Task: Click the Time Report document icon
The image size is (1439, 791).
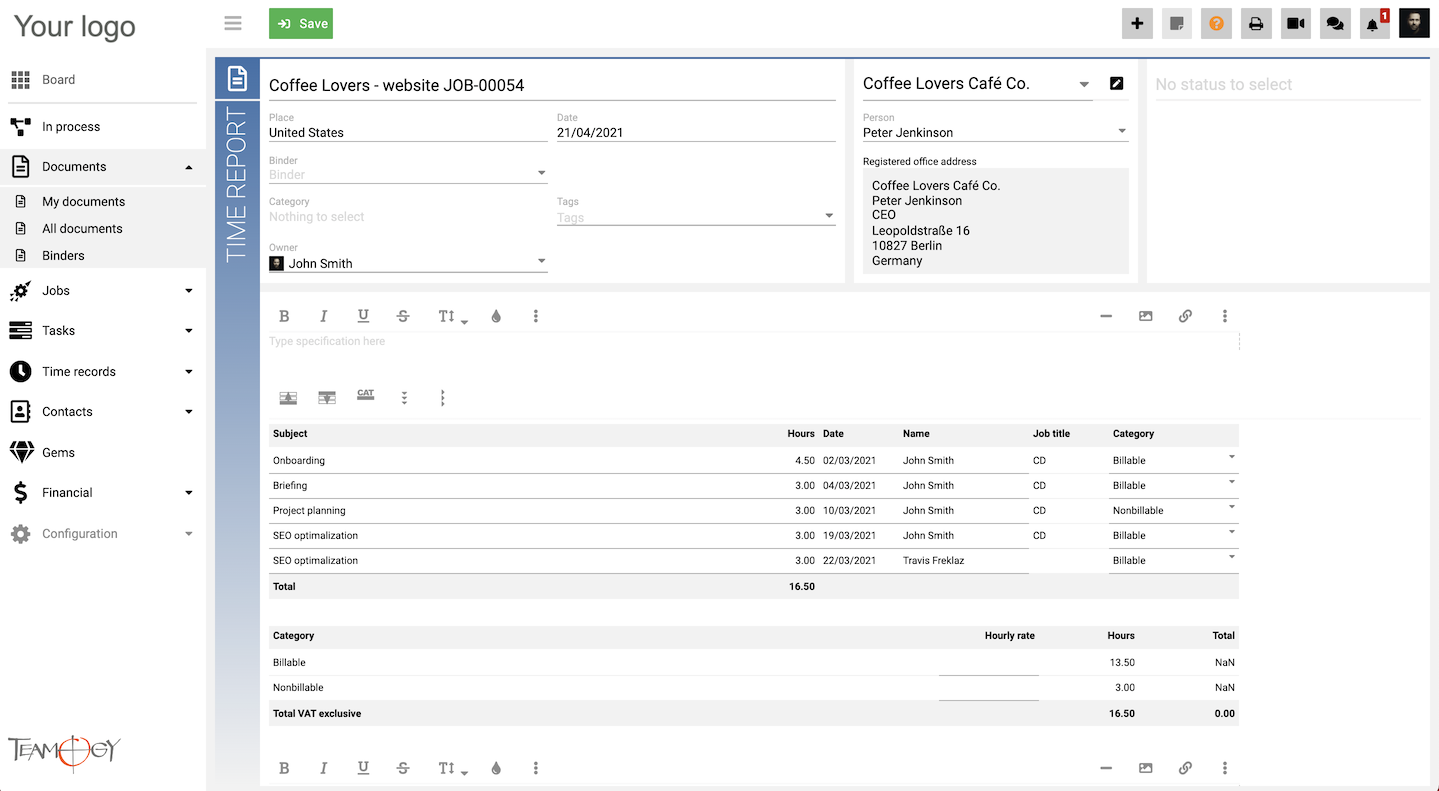Action: [x=237, y=78]
